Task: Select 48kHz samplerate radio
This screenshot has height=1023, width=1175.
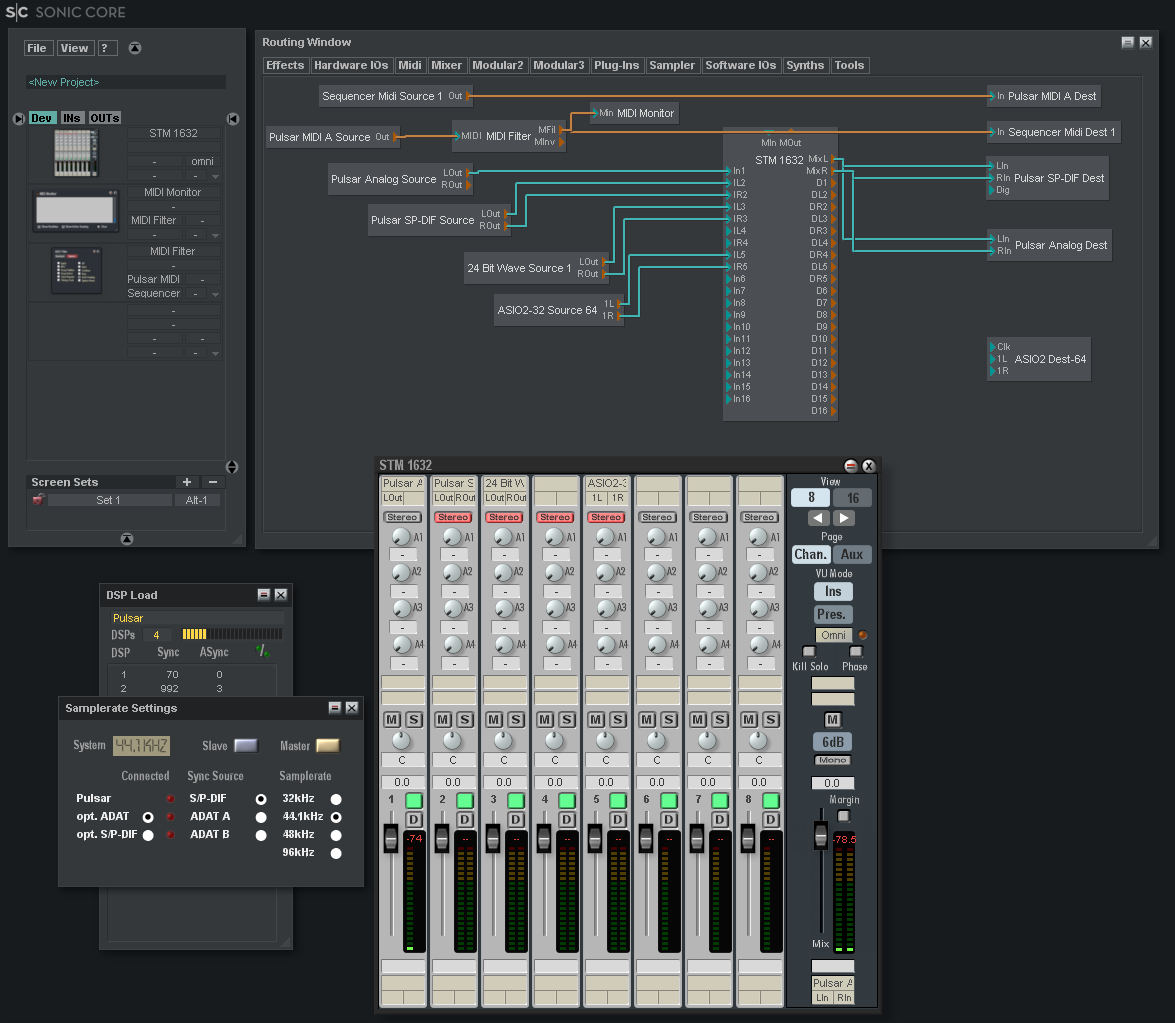Action: click(336, 835)
